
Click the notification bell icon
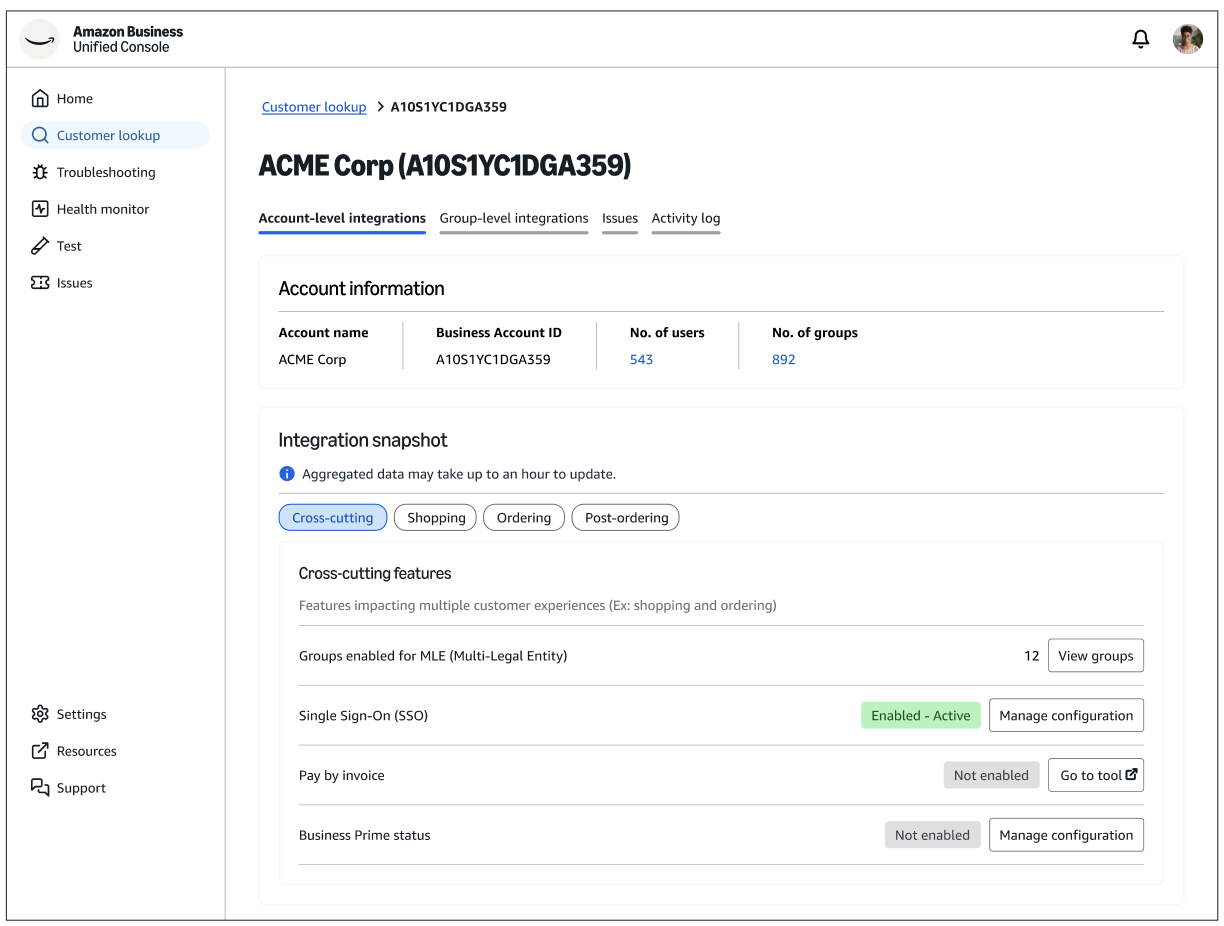(1140, 39)
